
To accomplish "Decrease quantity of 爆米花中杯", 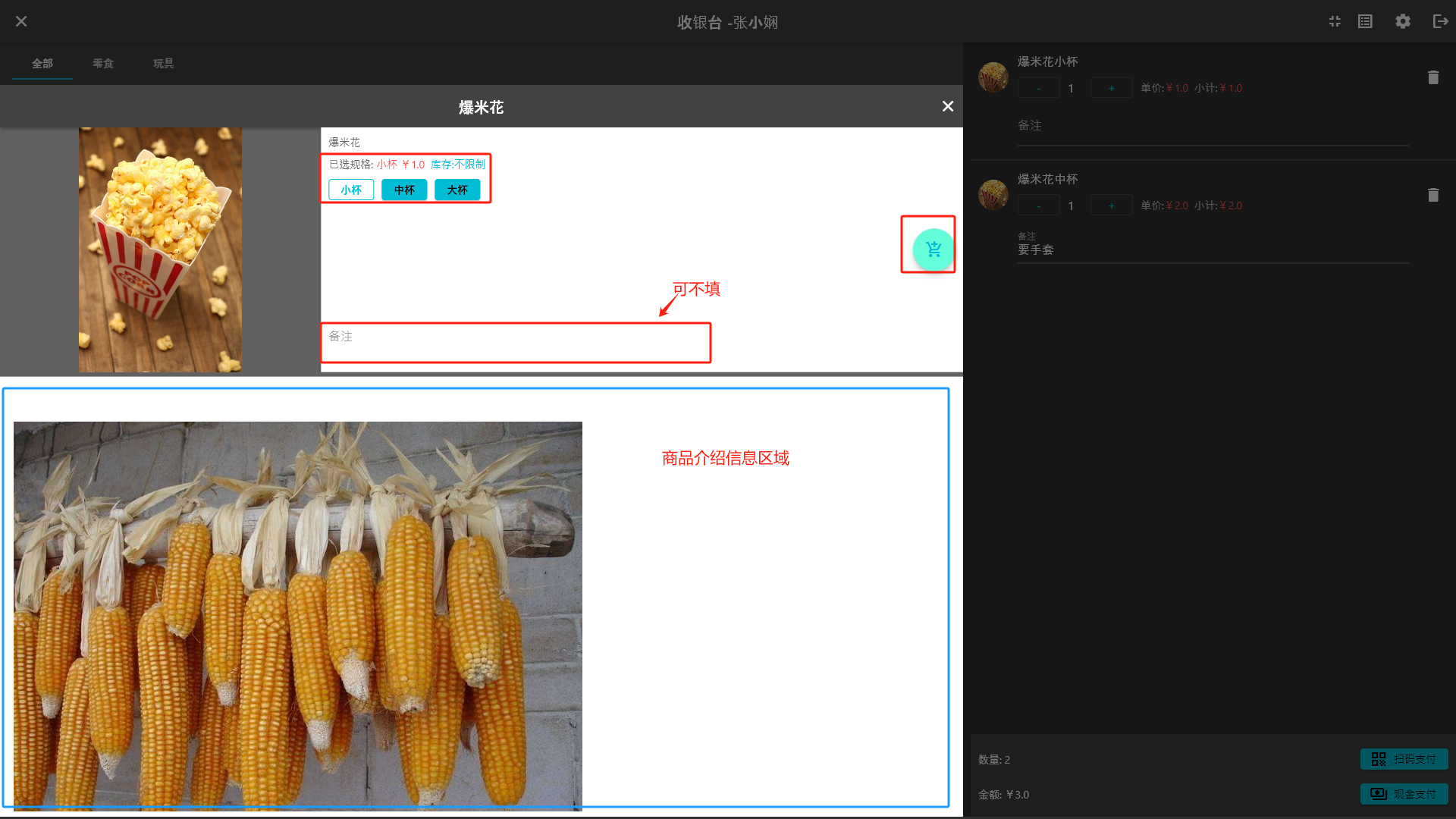I will pos(1038,206).
